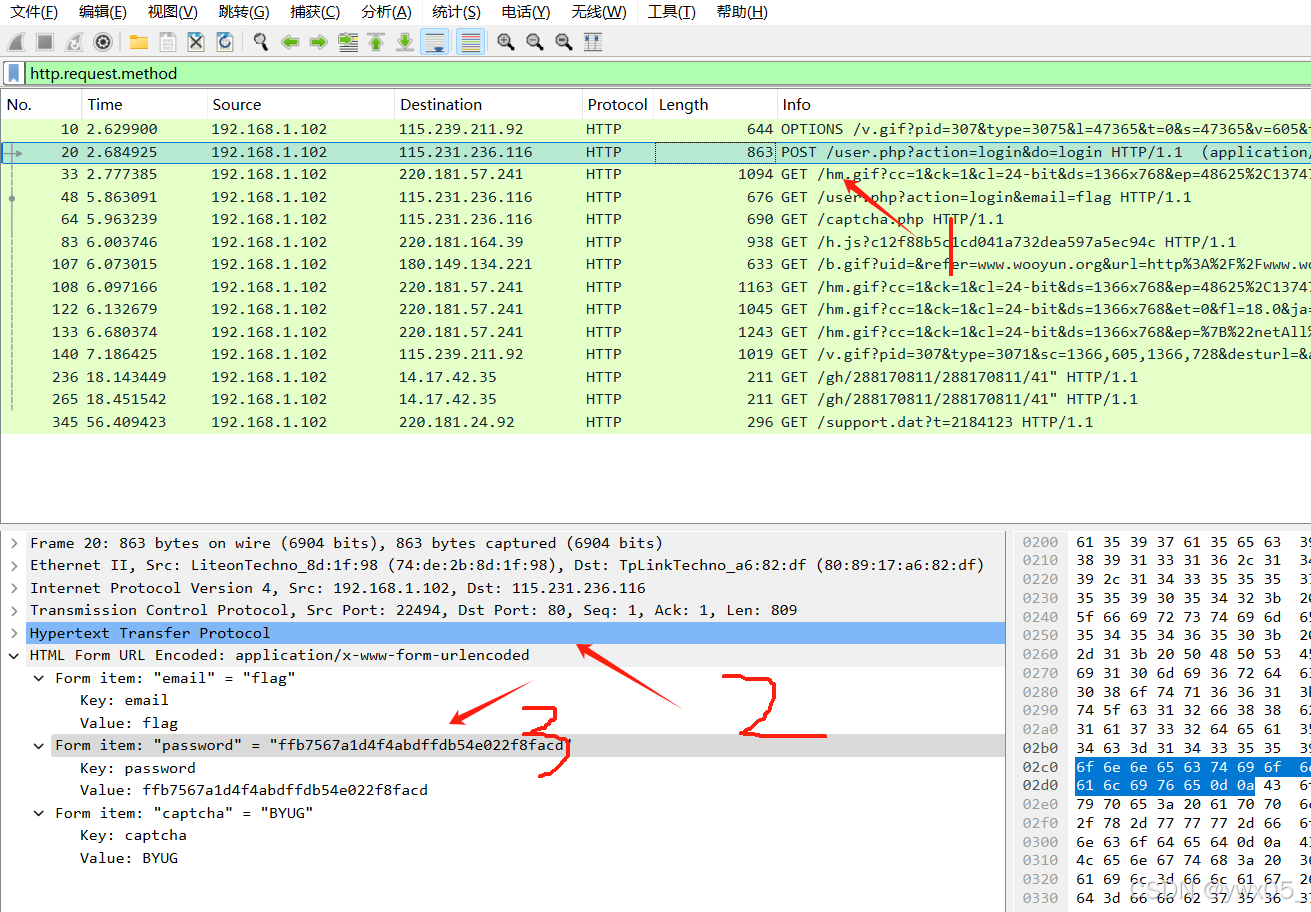Open the display filter bookmarks
This screenshot has width=1311, height=912.
coord(12,72)
